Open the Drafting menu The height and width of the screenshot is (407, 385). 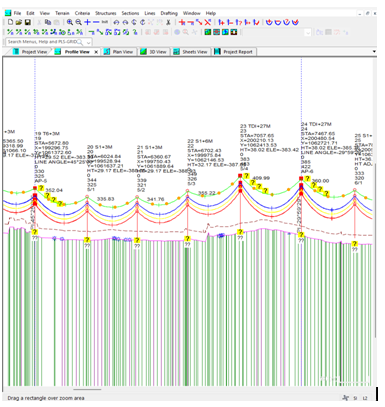pos(169,13)
